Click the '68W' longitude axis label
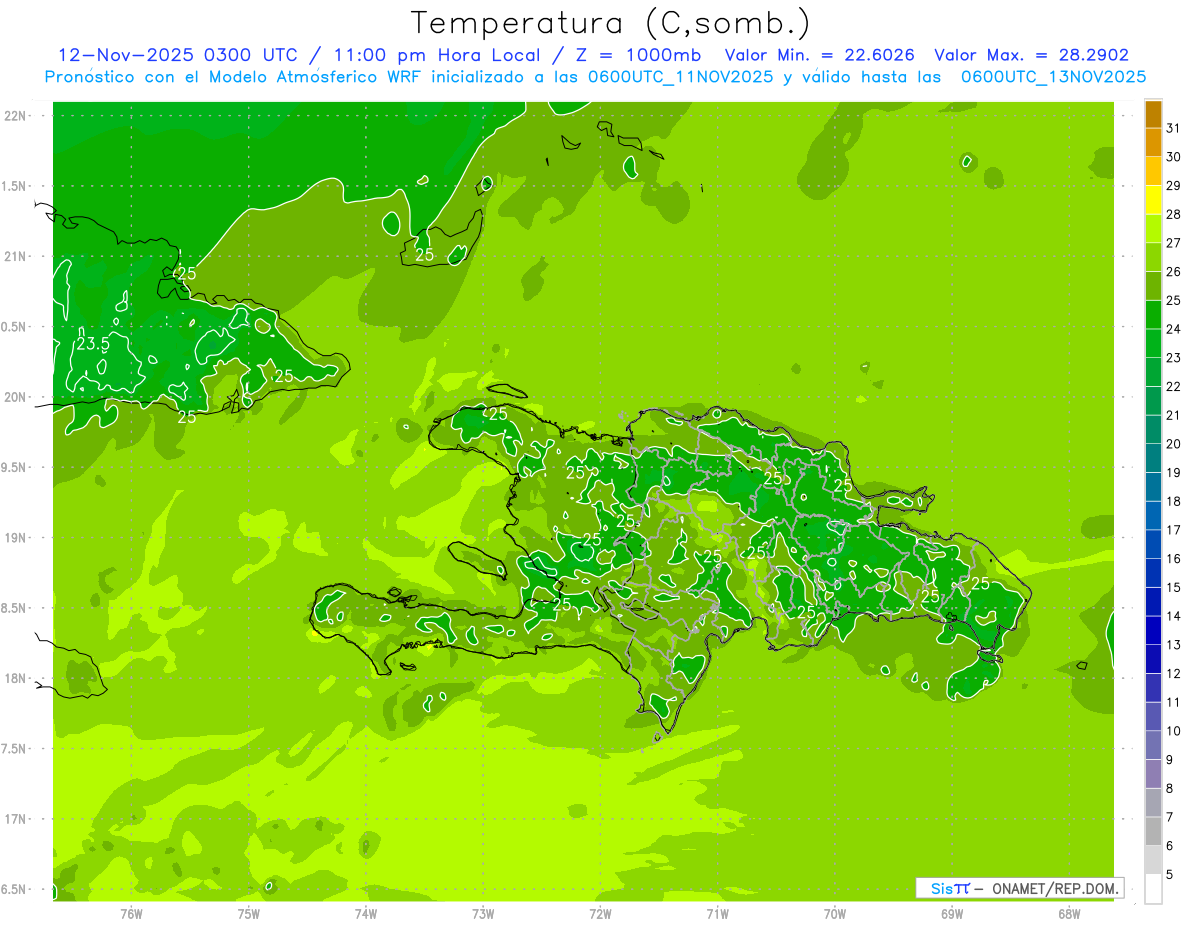The height and width of the screenshot is (927, 1200). (x=1069, y=913)
